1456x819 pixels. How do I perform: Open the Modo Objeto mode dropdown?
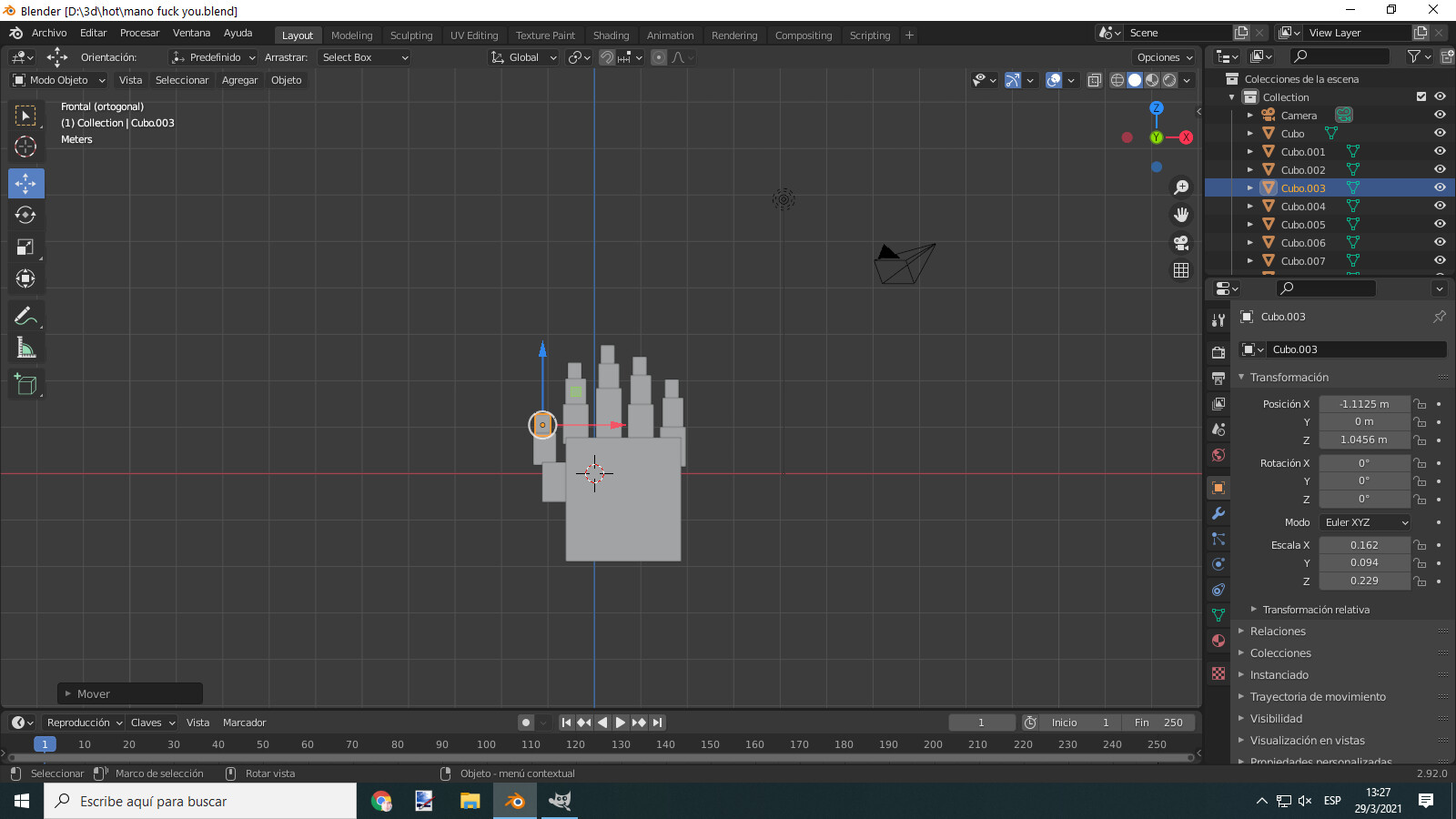(x=58, y=80)
